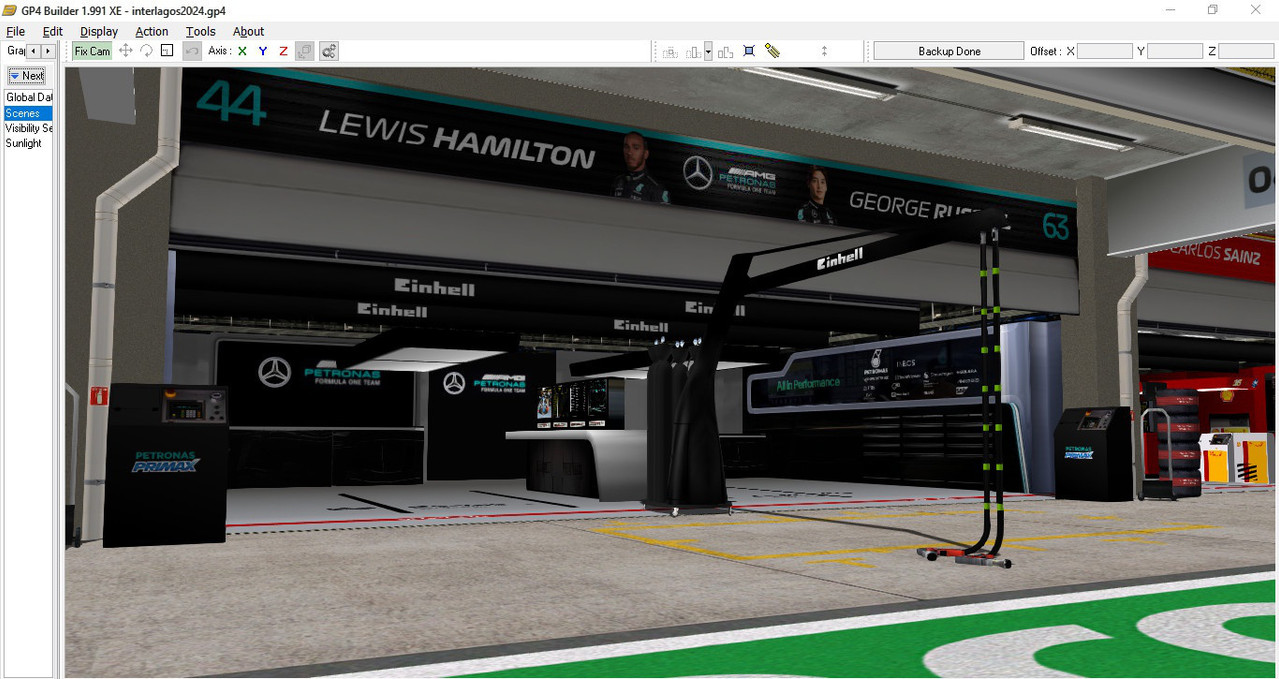Restore down the GP4 Builder window
1279x679 pixels.
click(1212, 10)
